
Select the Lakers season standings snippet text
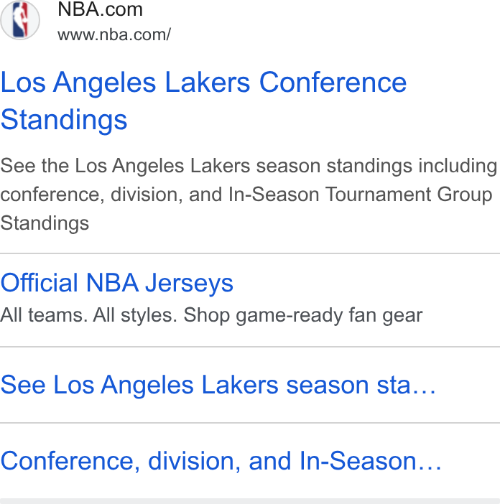[x=248, y=194]
